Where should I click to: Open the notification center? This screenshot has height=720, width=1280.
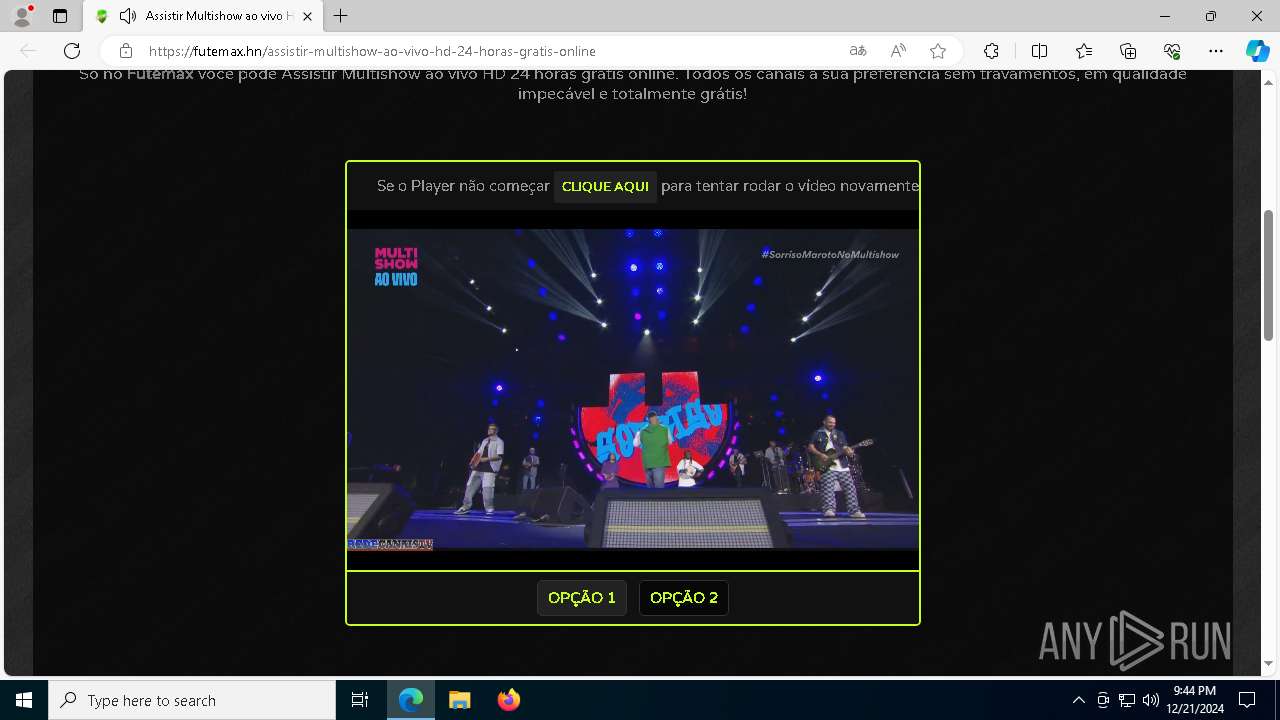click(1247, 700)
